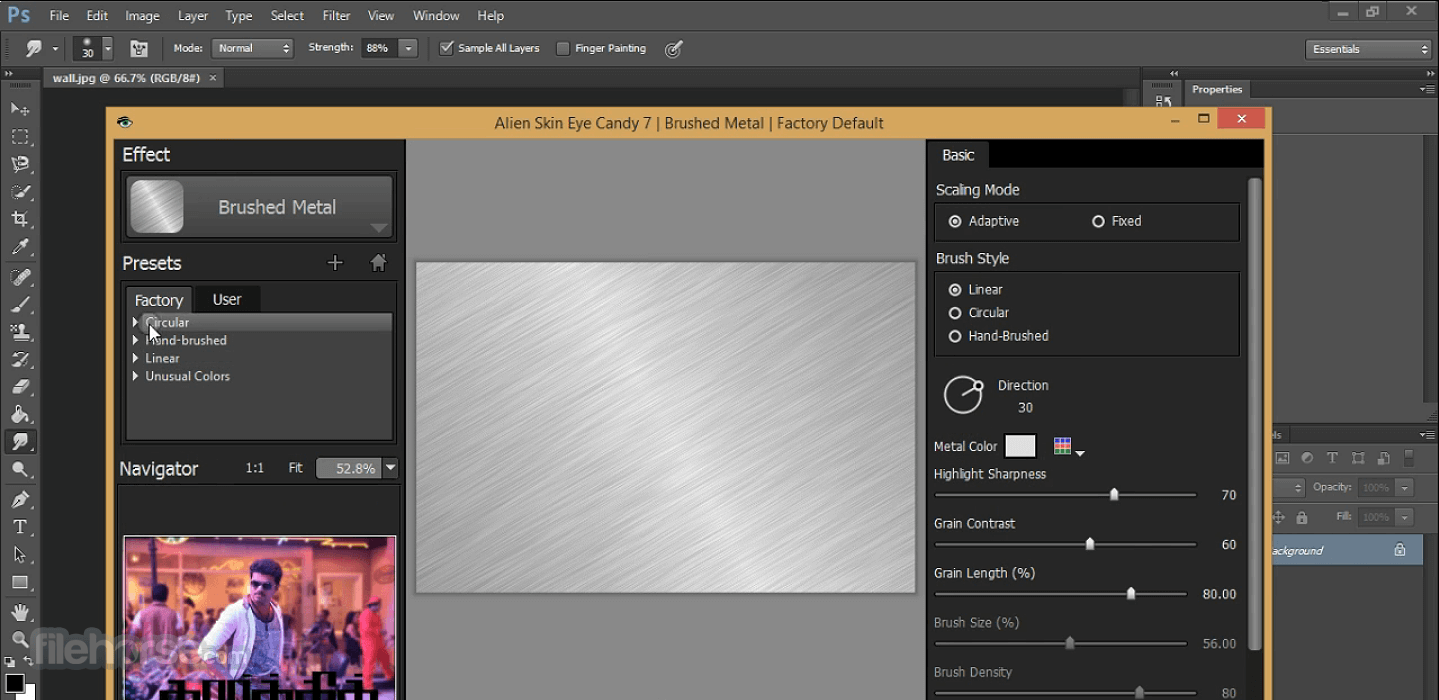
Task: Expand the Unusual Colors preset group
Action: click(x=135, y=376)
